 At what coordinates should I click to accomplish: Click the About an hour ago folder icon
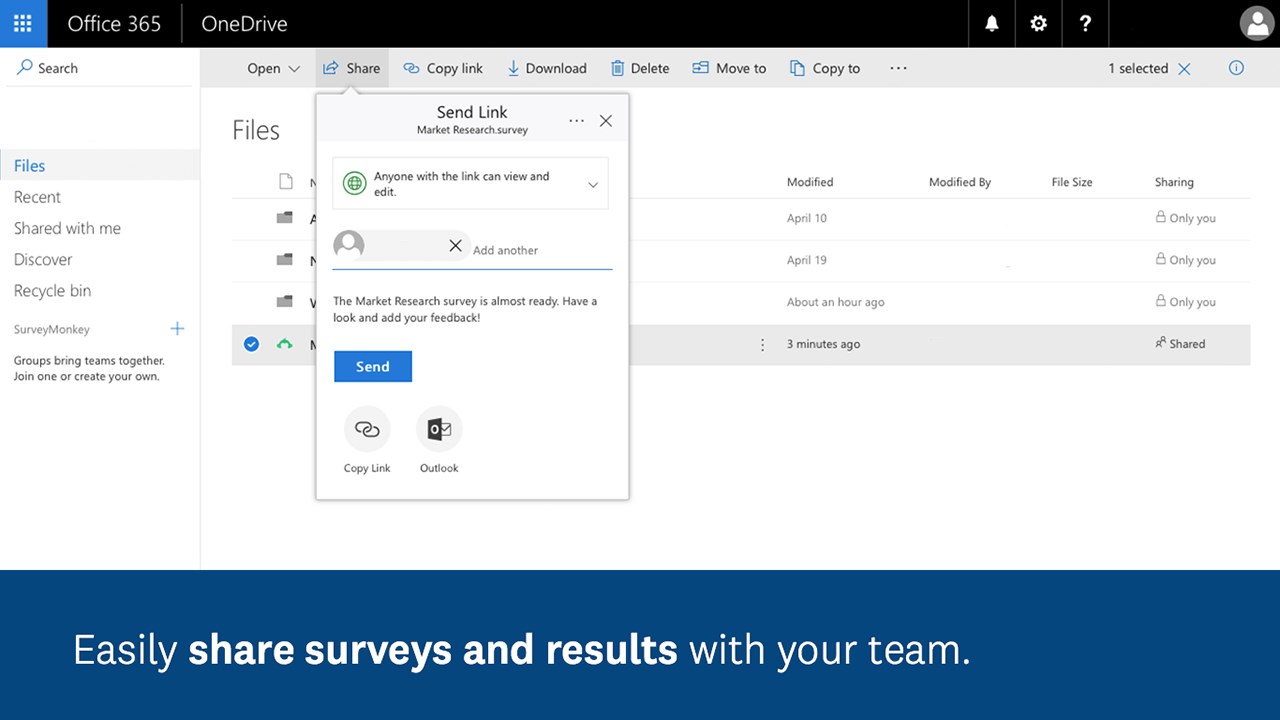tap(285, 302)
